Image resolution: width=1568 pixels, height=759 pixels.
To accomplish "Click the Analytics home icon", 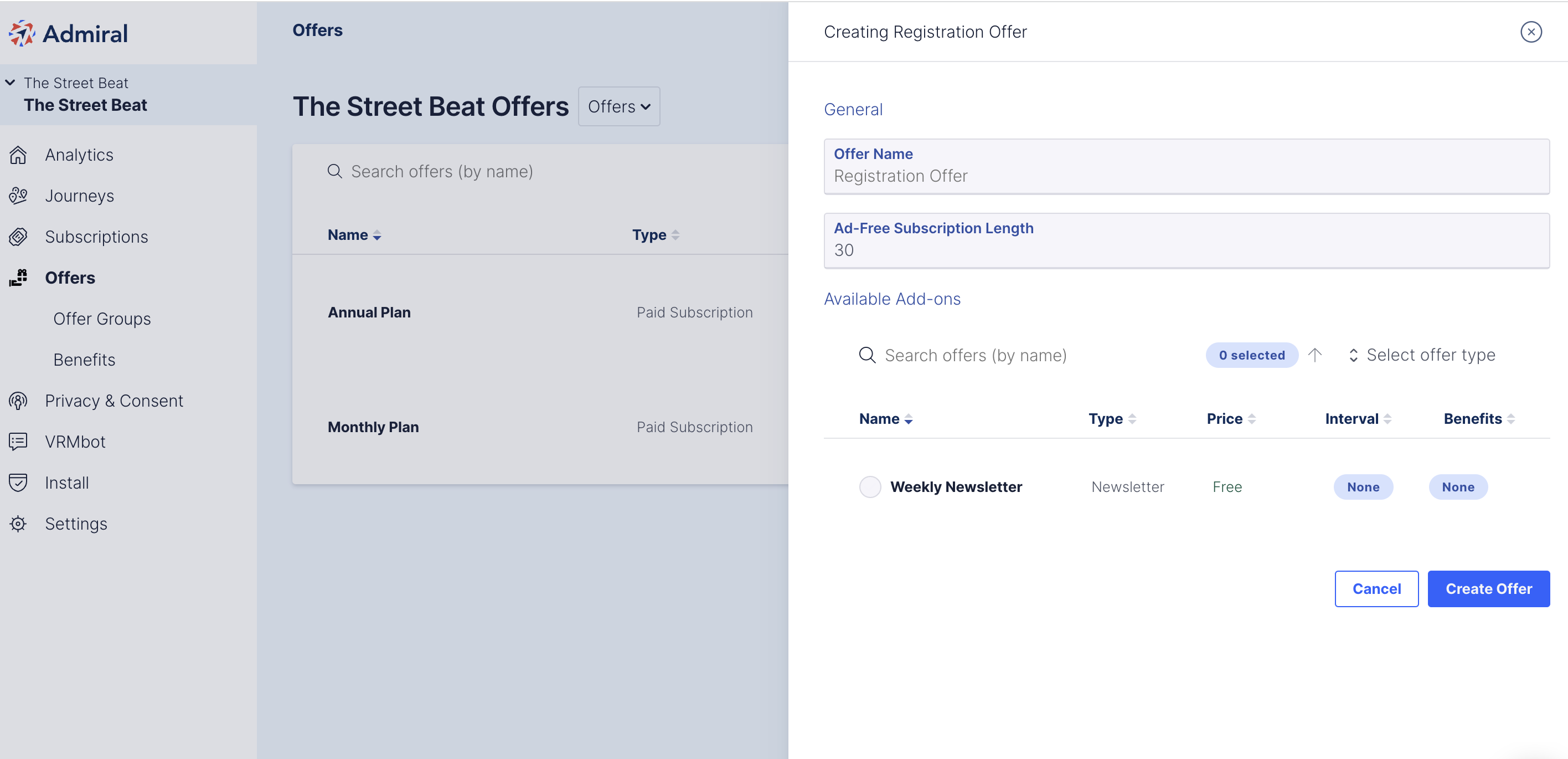I will (18, 155).
